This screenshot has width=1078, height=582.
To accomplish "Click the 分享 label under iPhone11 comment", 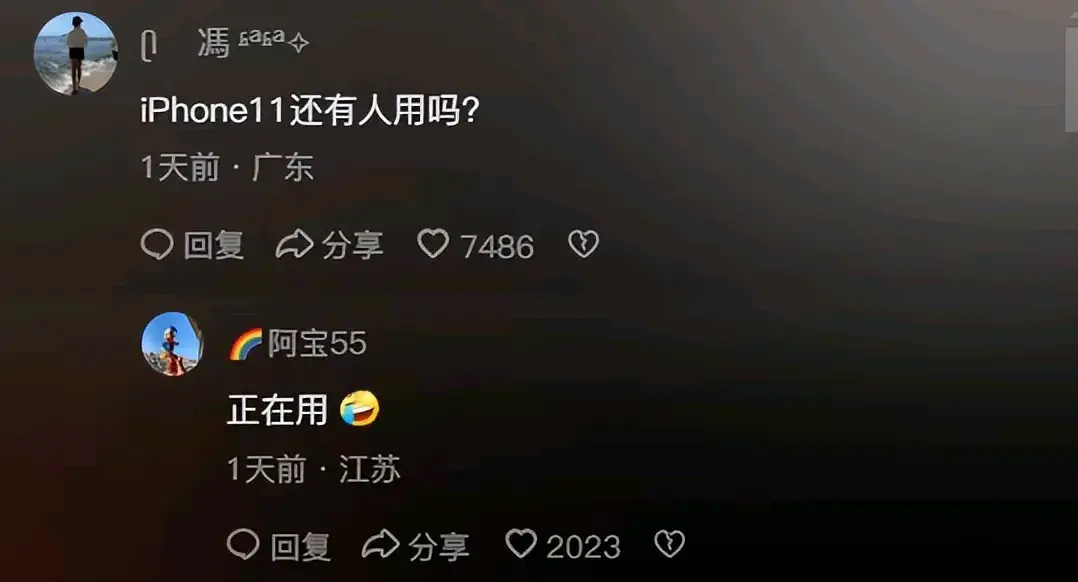I will click(x=352, y=245).
